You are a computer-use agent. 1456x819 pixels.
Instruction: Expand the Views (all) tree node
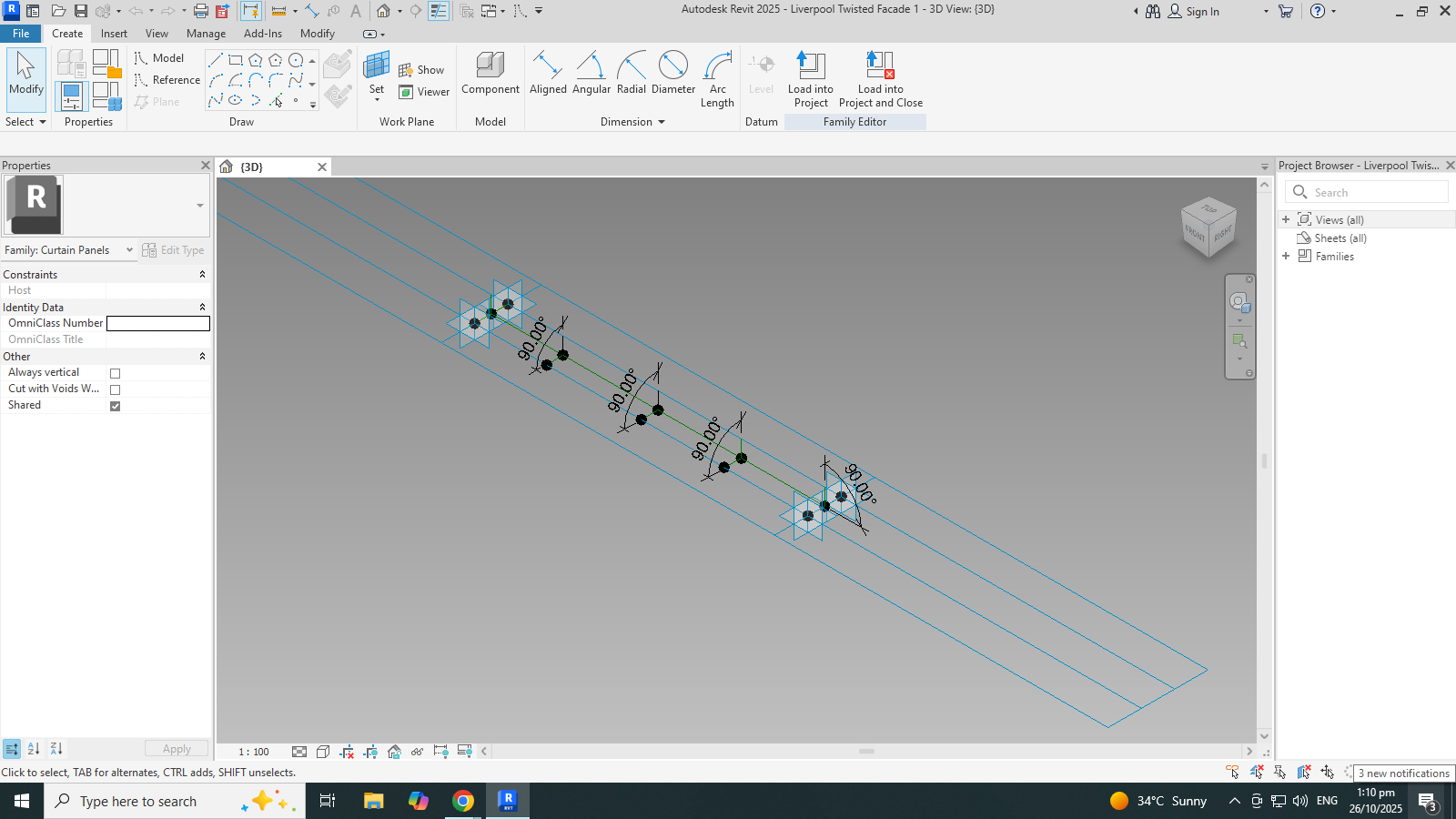tap(1286, 220)
